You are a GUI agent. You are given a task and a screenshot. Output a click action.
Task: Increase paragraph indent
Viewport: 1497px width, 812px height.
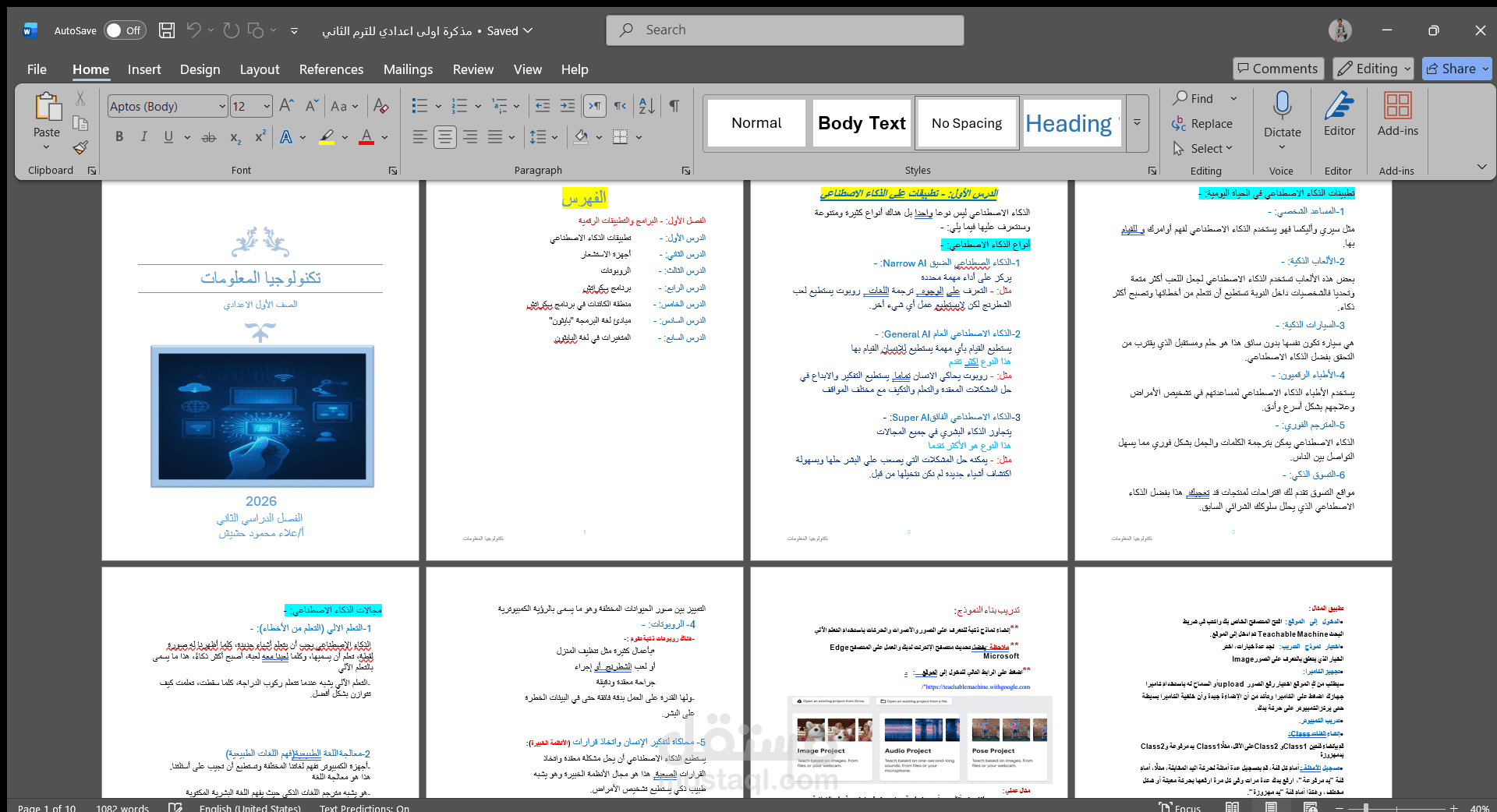[x=568, y=106]
